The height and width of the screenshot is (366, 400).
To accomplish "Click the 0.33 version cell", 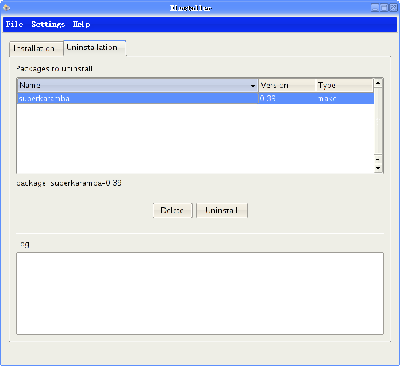I will (287, 98).
